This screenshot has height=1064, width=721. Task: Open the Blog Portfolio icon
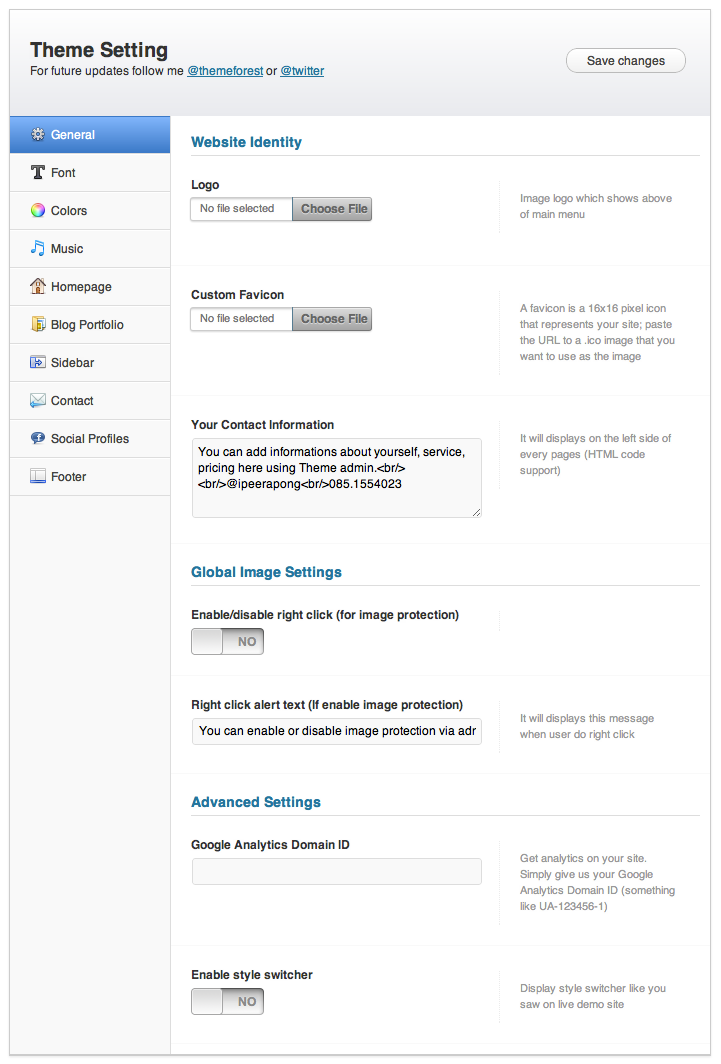(38, 324)
